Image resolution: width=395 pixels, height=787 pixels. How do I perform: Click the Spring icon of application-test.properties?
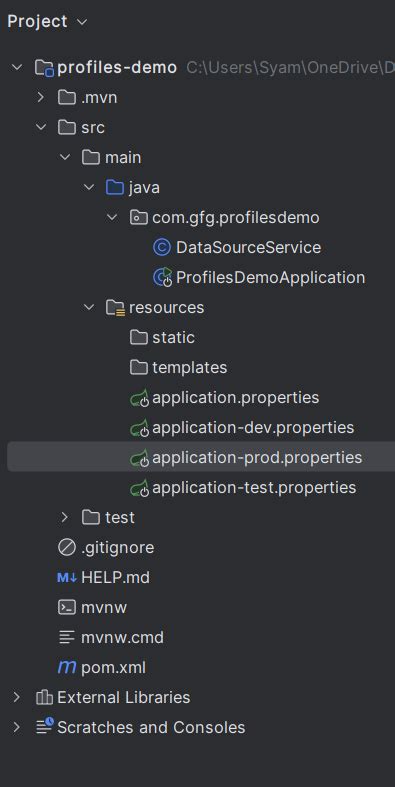click(x=140, y=488)
